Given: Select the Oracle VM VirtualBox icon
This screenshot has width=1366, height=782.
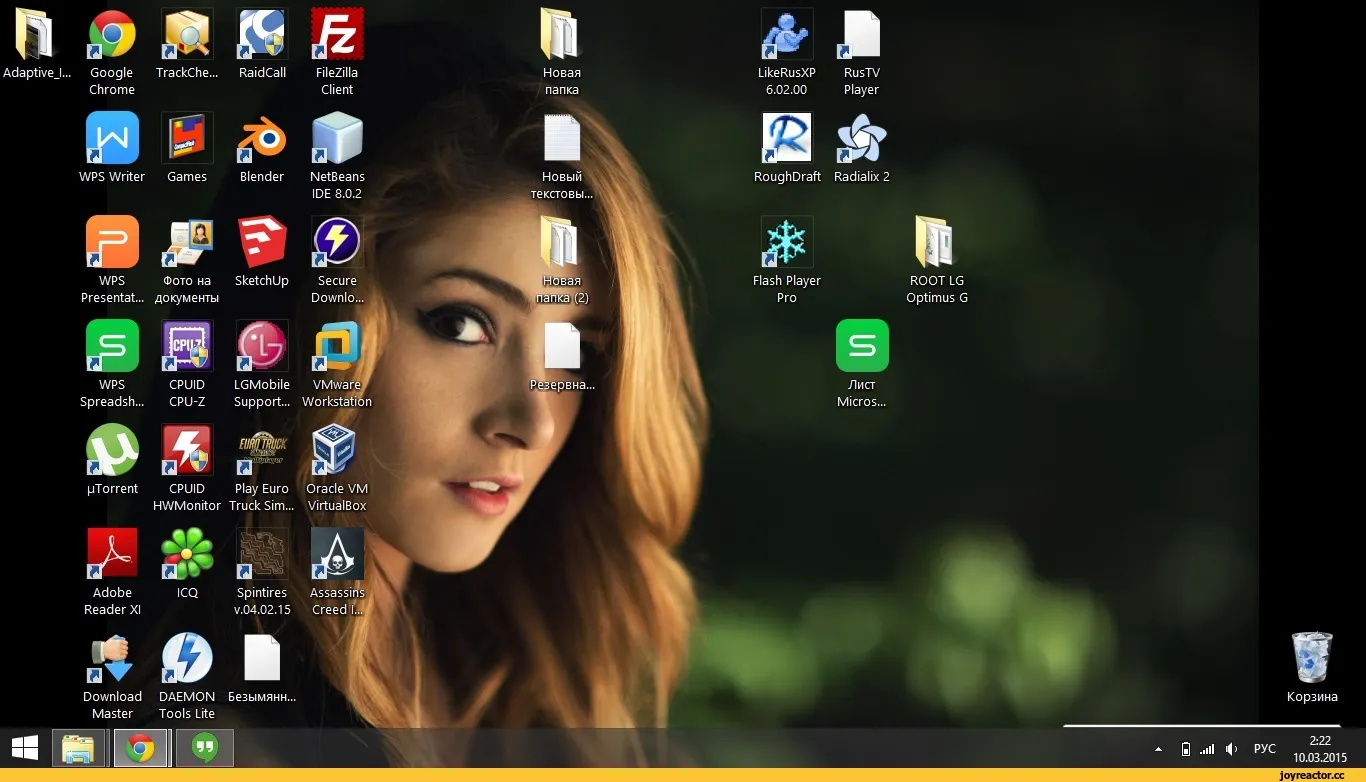Looking at the screenshot, I should click(337, 450).
